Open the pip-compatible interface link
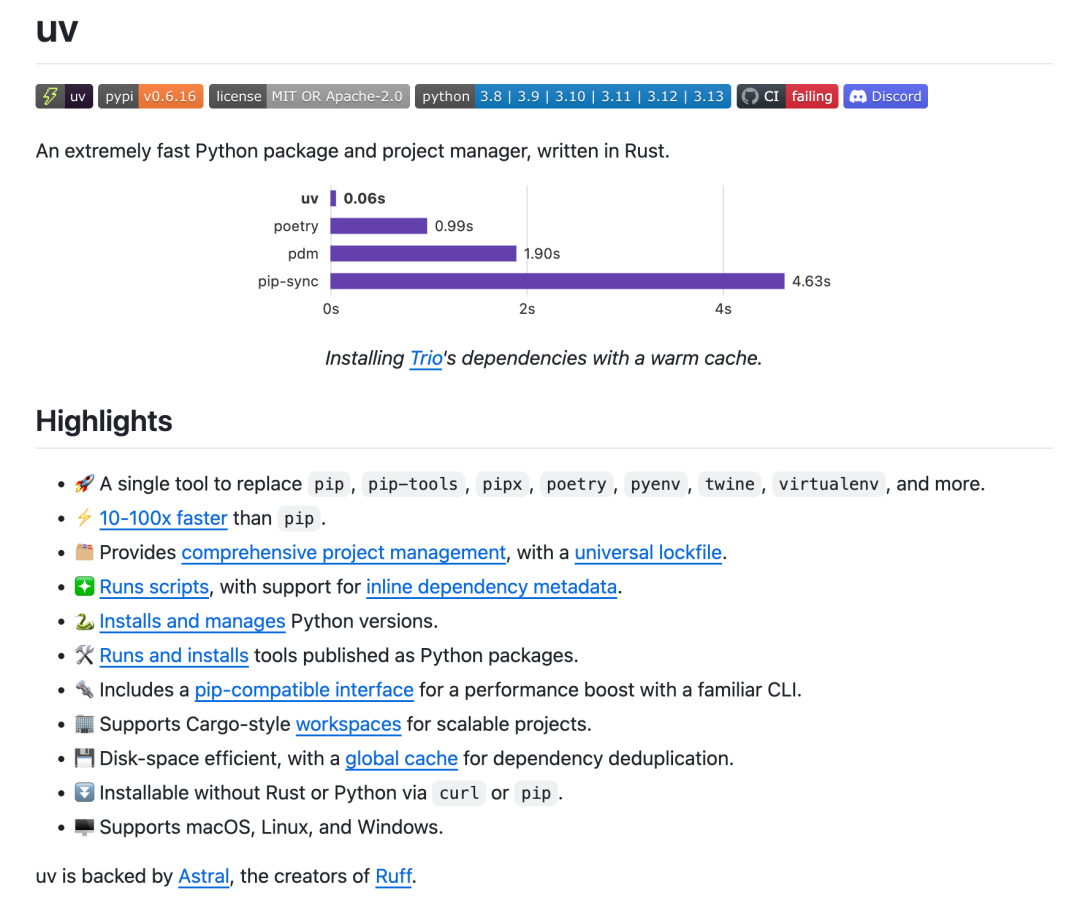Image resolution: width=1080 pixels, height=900 pixels. pyautogui.click(x=304, y=690)
